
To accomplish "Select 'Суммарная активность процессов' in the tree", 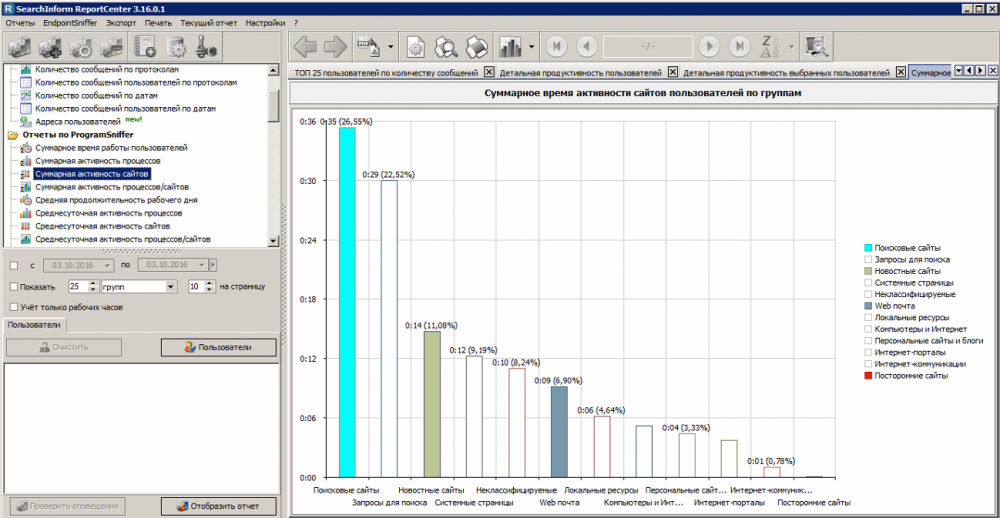I will [97, 160].
